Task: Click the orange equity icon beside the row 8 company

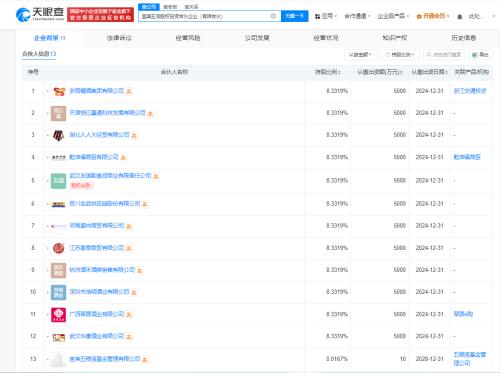Action: pos(129,248)
